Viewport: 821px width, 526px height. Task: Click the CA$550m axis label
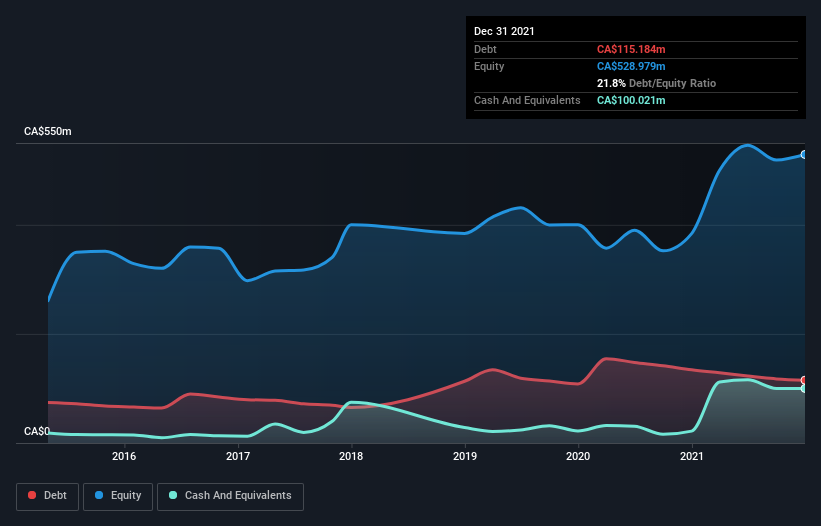(x=48, y=131)
